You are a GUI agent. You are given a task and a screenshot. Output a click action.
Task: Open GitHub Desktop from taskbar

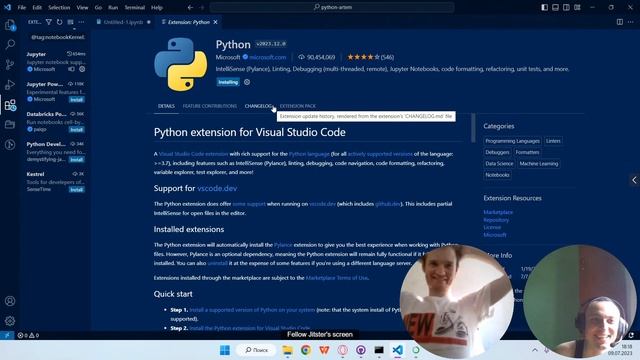pos(361,350)
